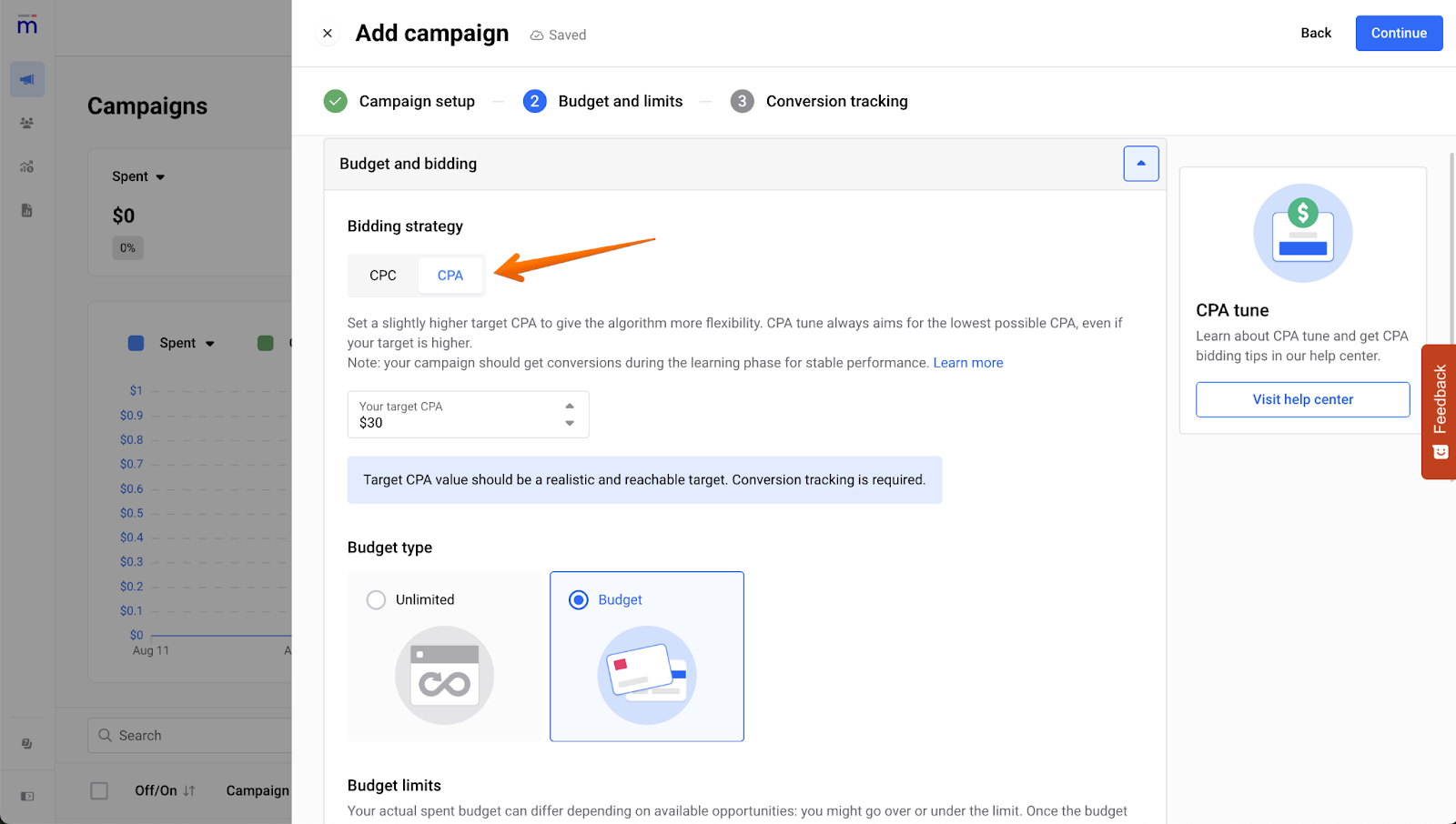Open Campaigns megaphone icon in sidebar
The image size is (1456, 824).
coord(27,80)
